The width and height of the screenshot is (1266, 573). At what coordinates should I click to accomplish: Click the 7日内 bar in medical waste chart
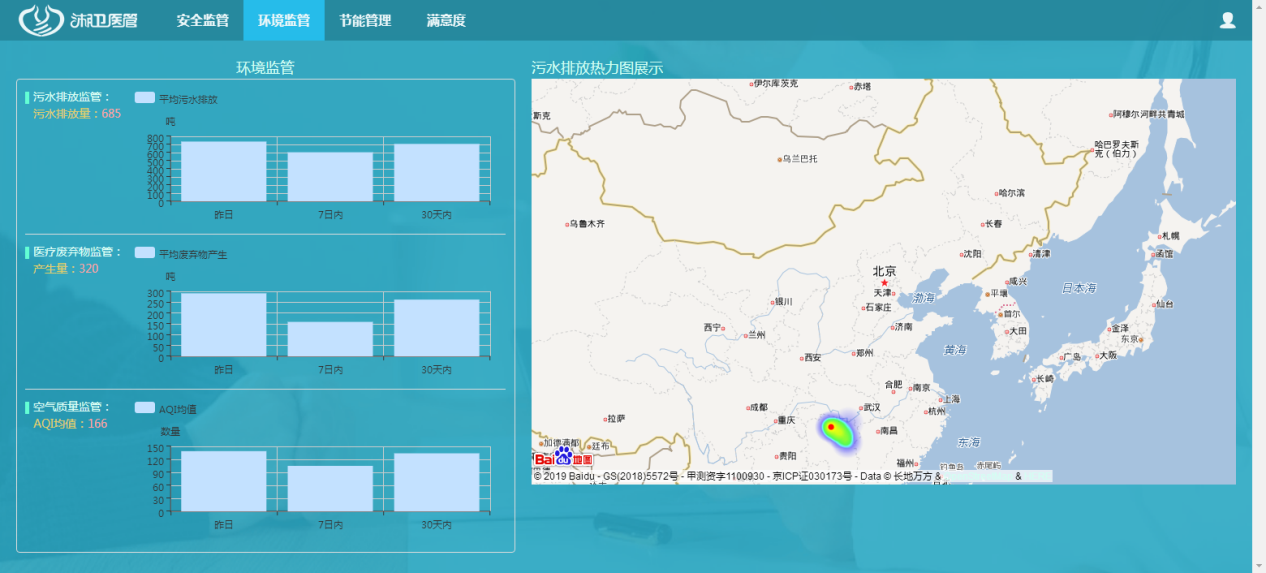point(330,339)
